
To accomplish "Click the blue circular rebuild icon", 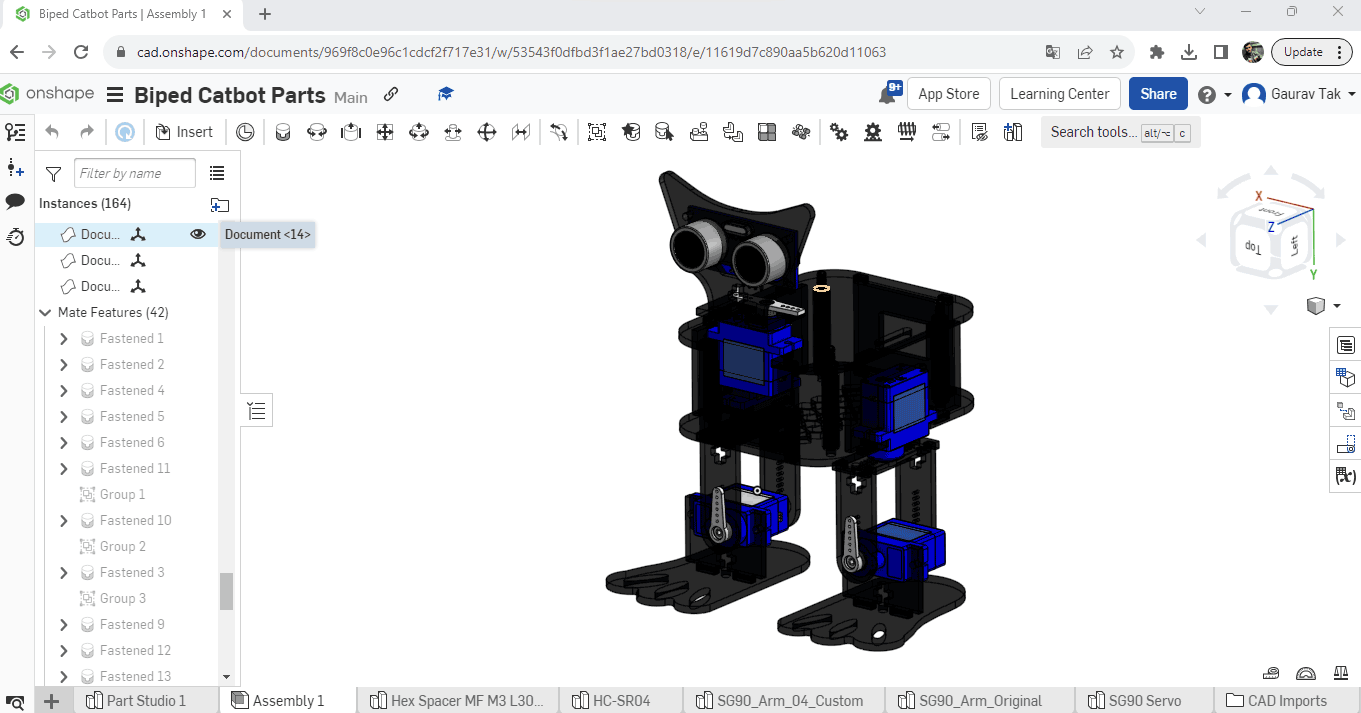I will [x=124, y=132].
